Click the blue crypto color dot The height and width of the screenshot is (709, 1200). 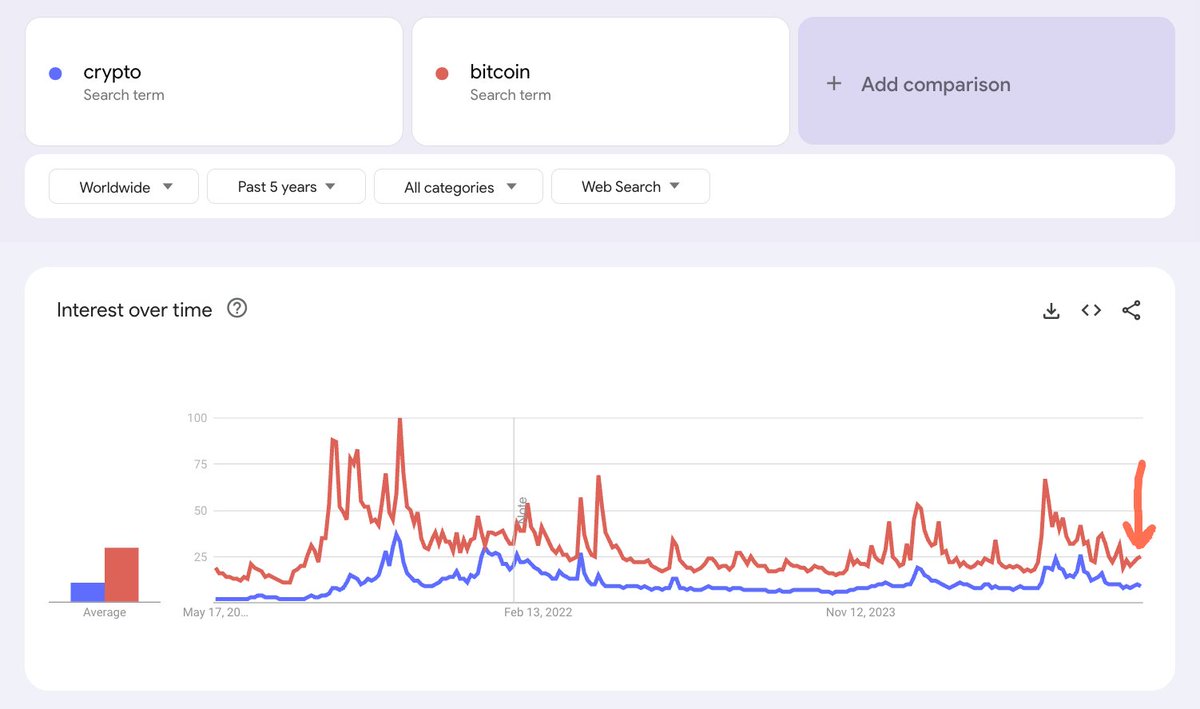(x=56, y=73)
